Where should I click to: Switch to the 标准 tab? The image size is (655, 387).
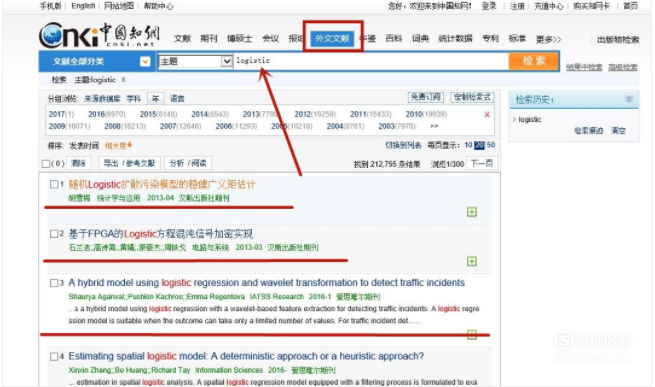(517, 38)
